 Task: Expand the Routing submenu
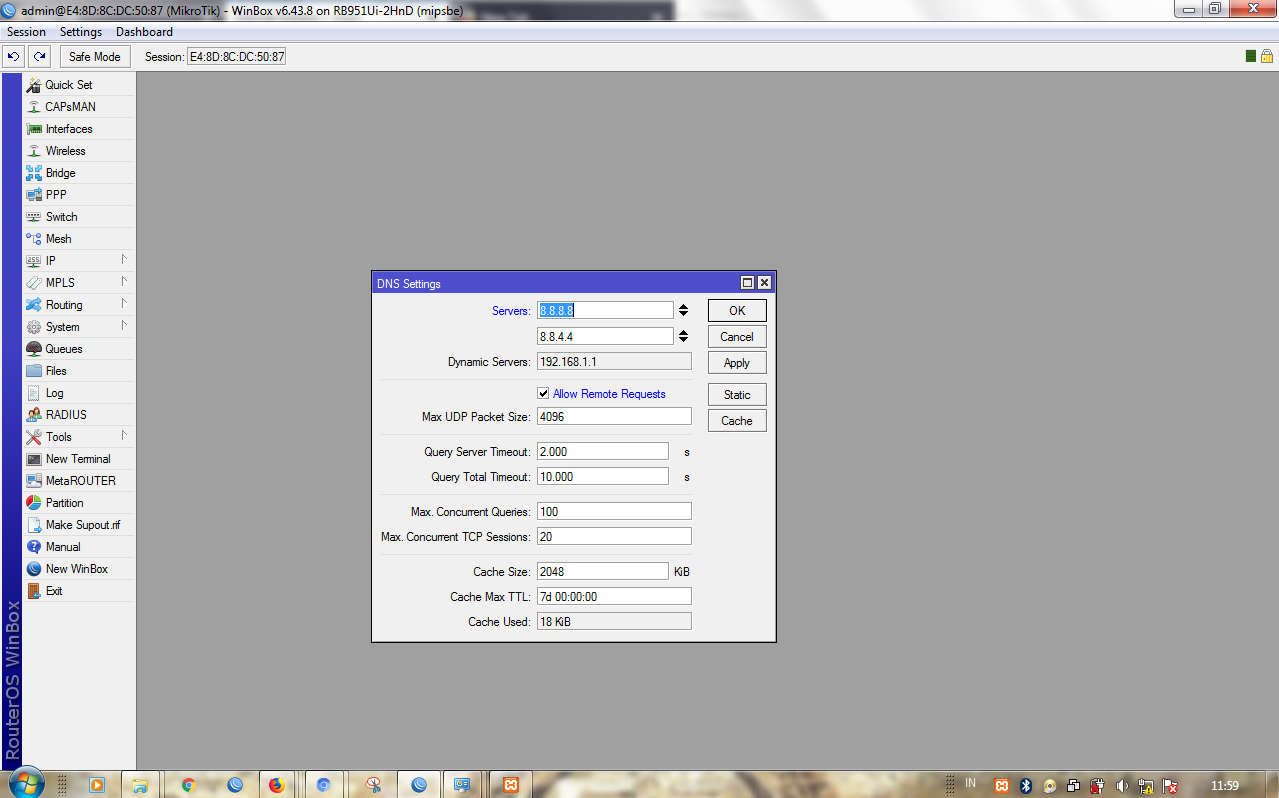pos(79,305)
